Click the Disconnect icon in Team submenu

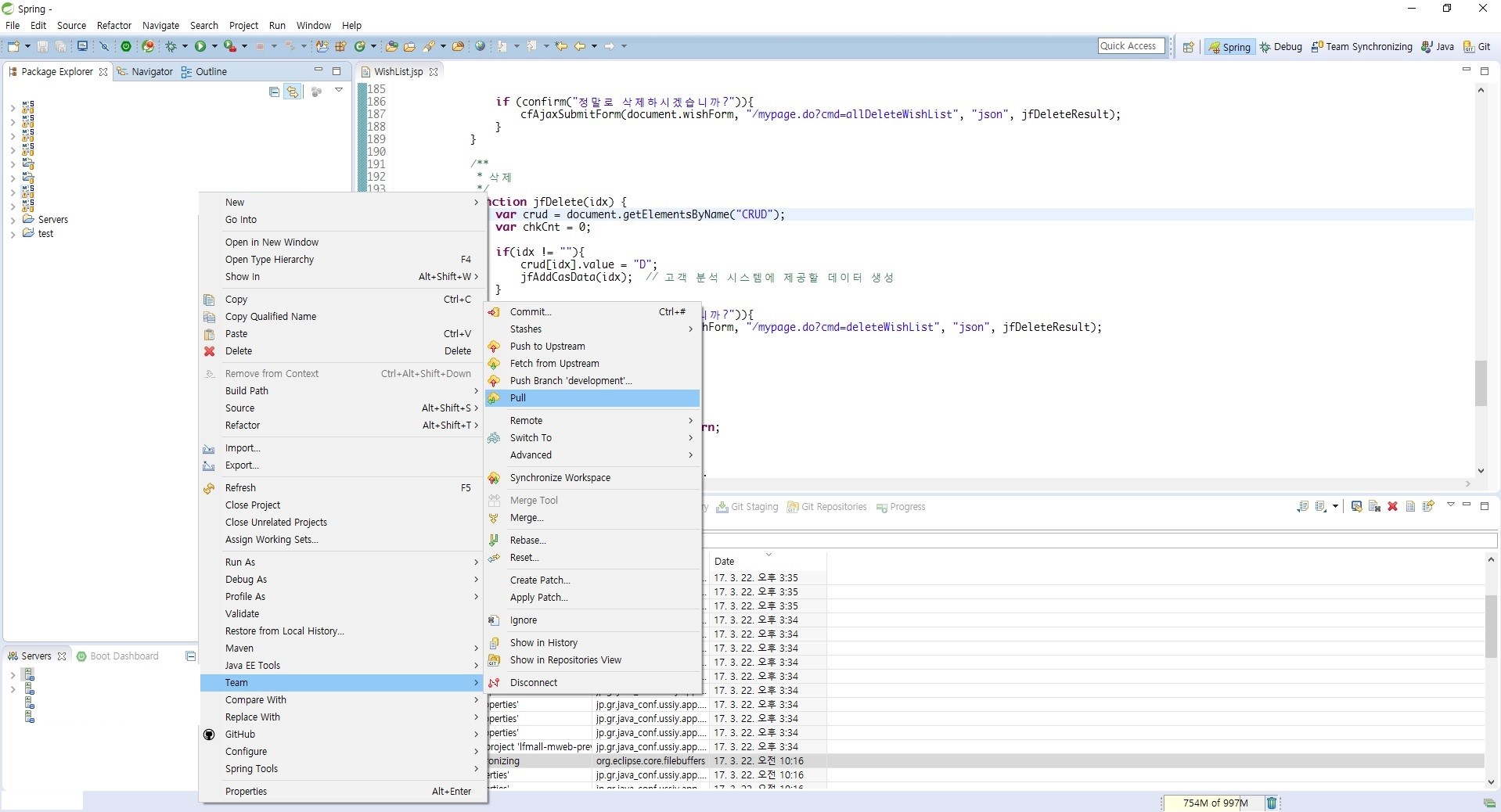pos(494,683)
